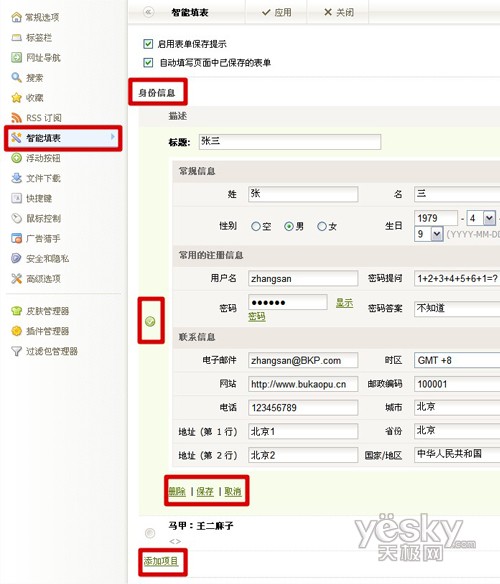
Task: Click 应用 in the top bar
Action: click(x=277, y=12)
